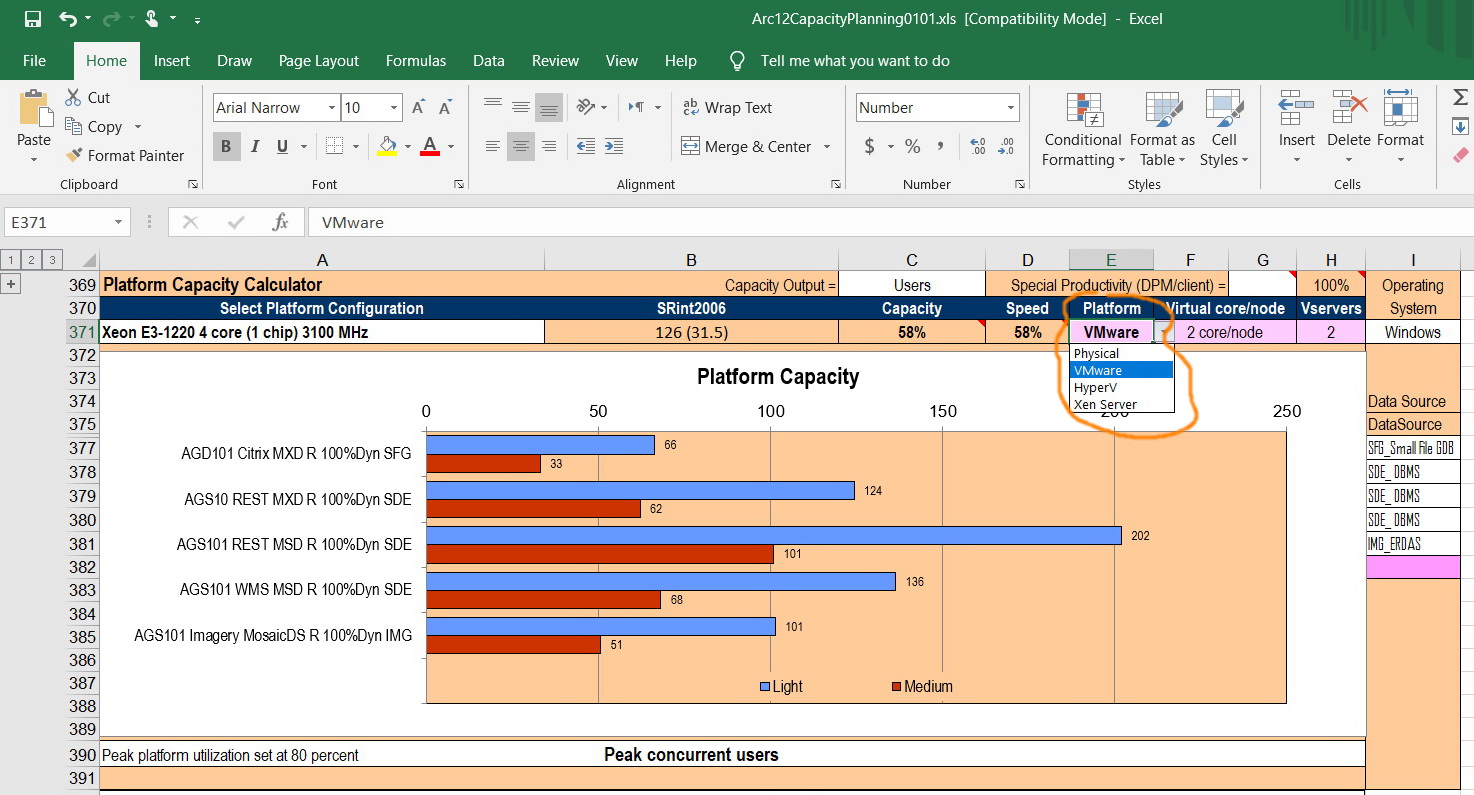Toggle Bold formatting button
1474x795 pixels.
pyautogui.click(x=226, y=146)
